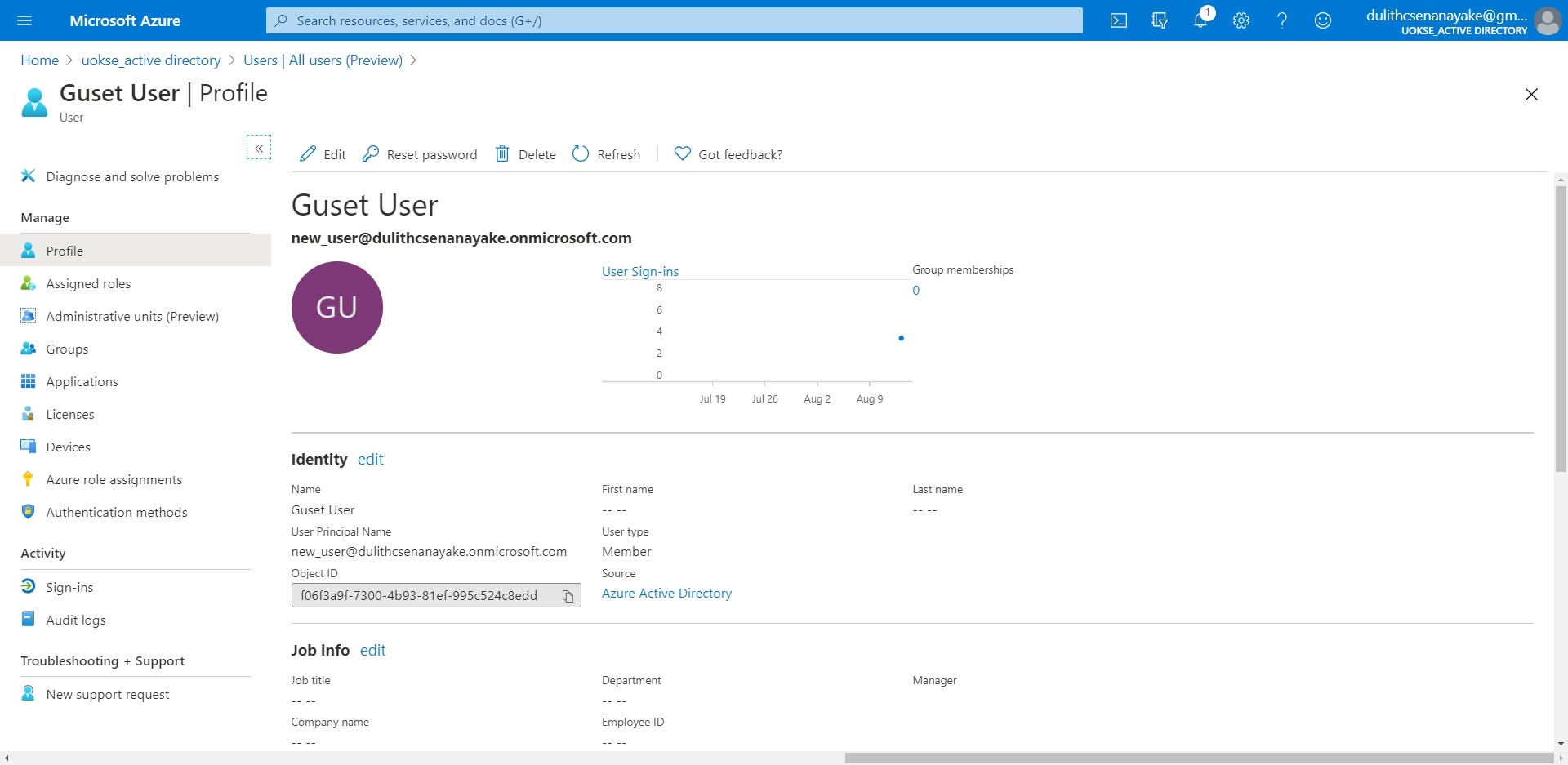Screen dimensions: 1568x765
Task: Open the Help question mark
Action: 1282,20
